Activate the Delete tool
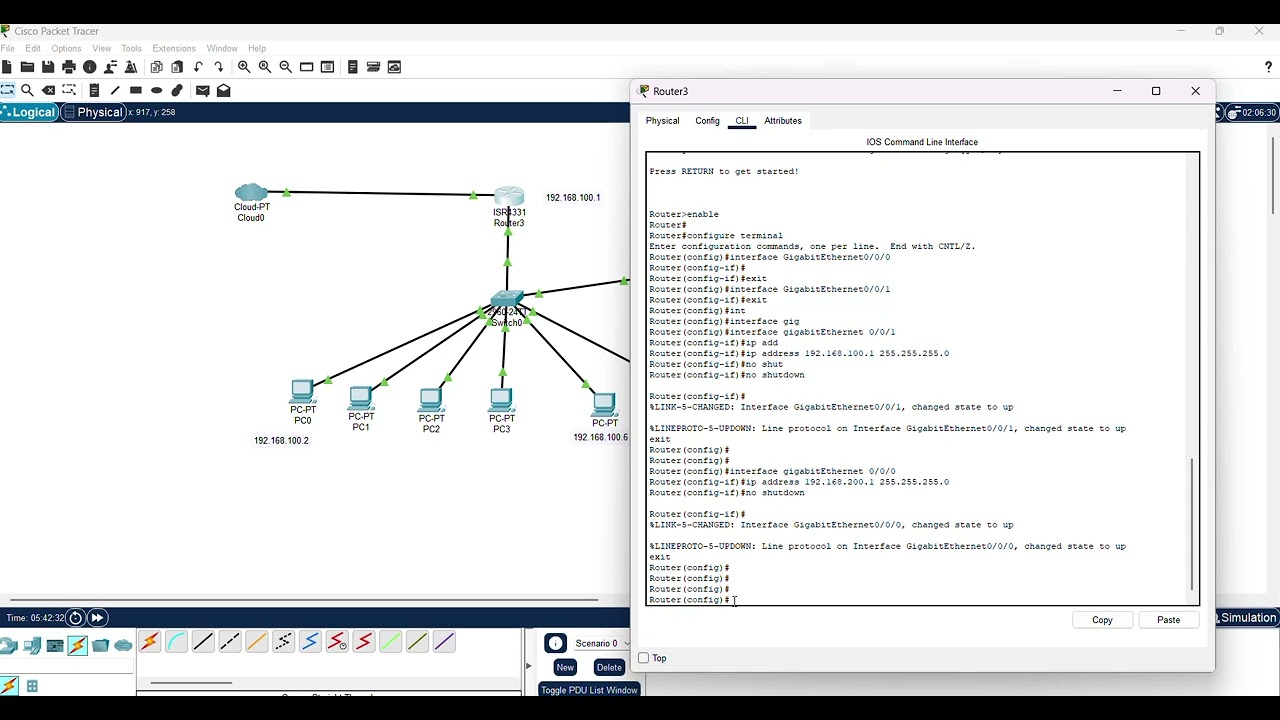This screenshot has width=1280, height=720. 48,90
